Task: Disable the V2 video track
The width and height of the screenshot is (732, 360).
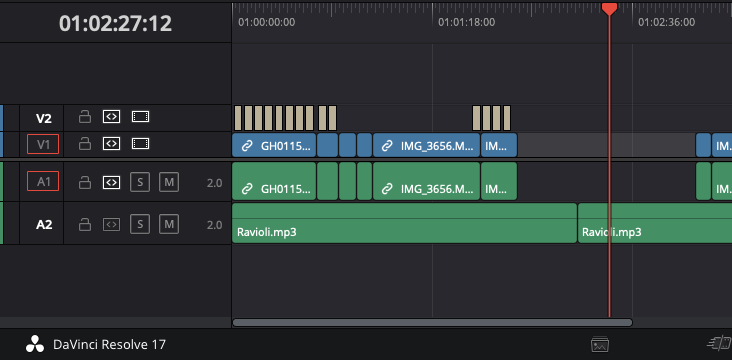Action: click(x=140, y=117)
